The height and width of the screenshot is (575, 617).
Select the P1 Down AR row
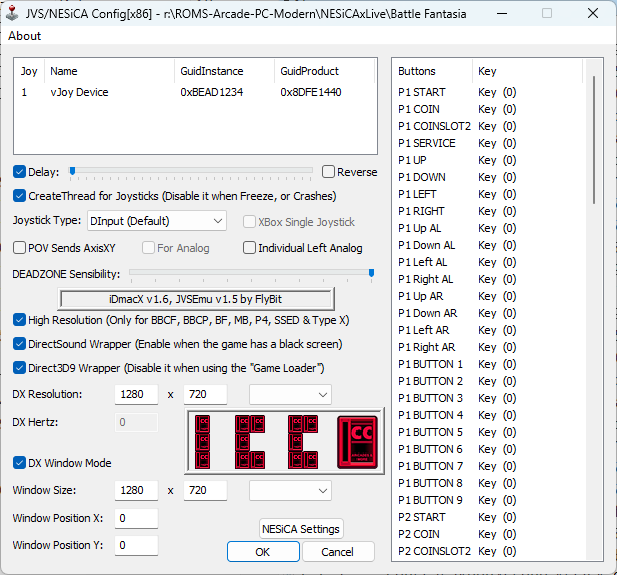pos(488,313)
